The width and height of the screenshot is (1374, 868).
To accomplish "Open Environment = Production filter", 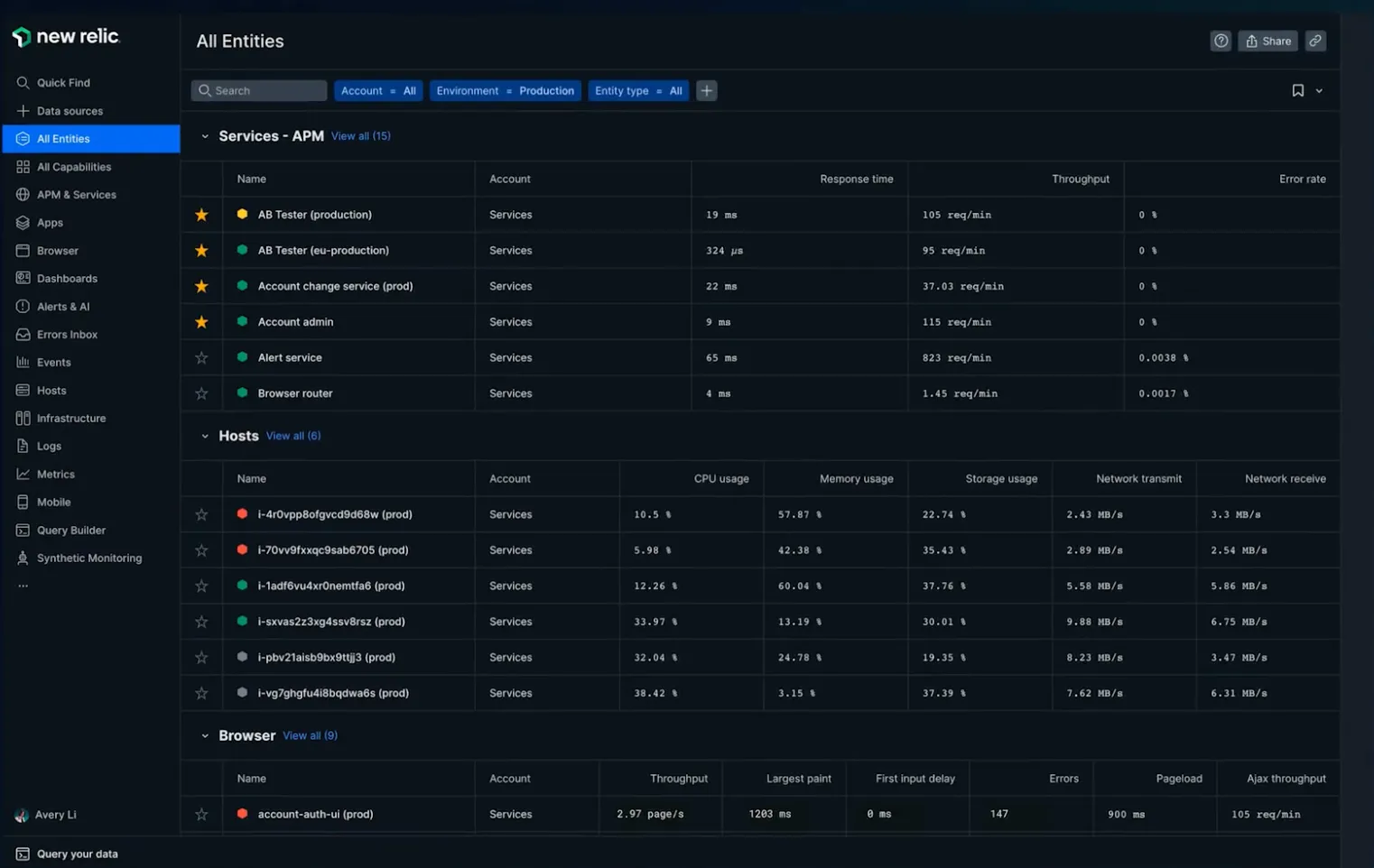I will (505, 90).
